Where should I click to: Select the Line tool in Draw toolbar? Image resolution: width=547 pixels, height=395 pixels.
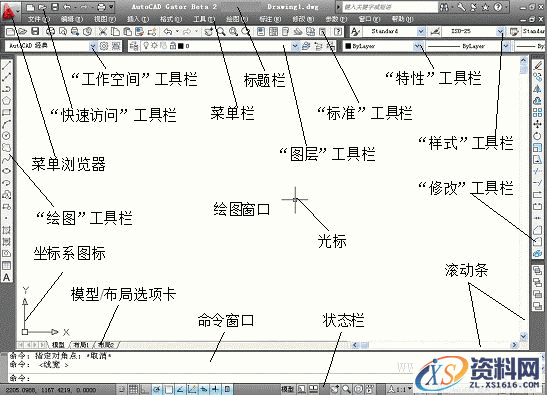(7, 65)
